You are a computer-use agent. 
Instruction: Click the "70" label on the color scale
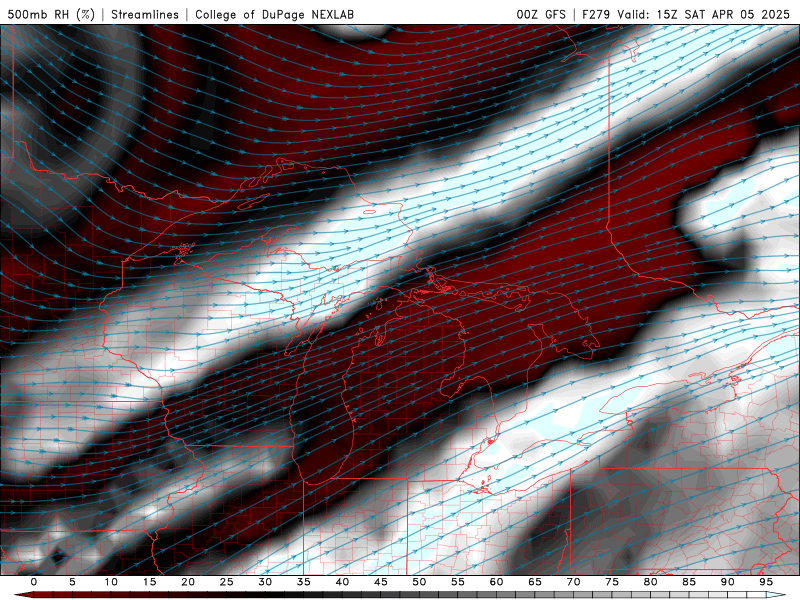point(573,582)
